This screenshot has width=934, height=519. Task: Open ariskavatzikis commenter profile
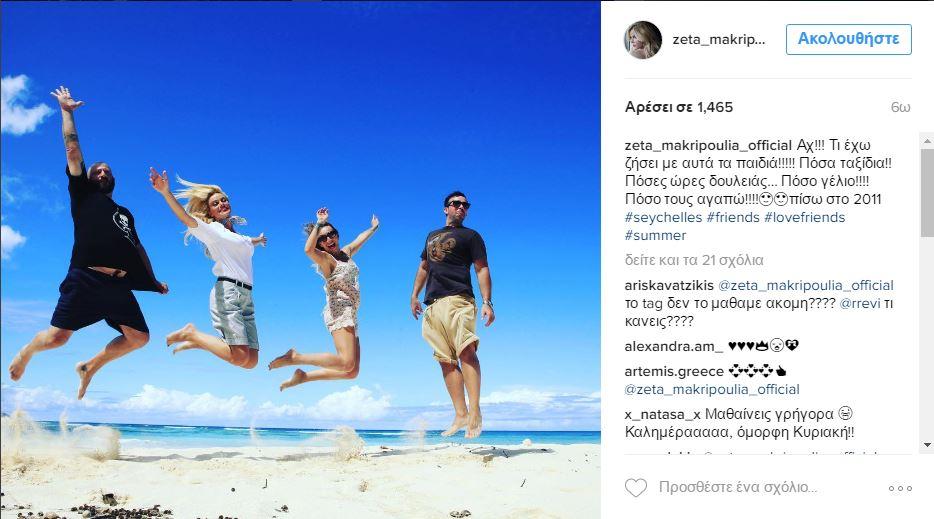click(669, 285)
